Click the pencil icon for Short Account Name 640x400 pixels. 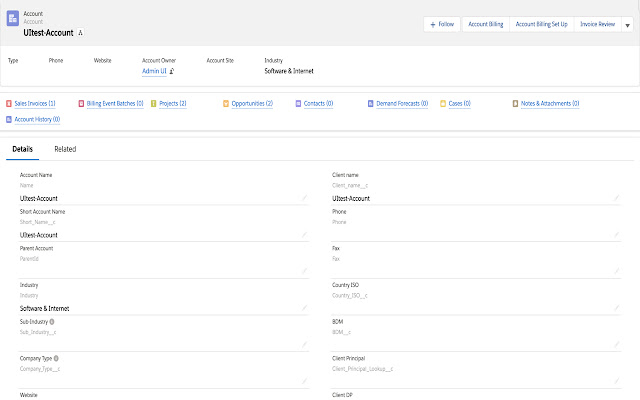tap(304, 234)
